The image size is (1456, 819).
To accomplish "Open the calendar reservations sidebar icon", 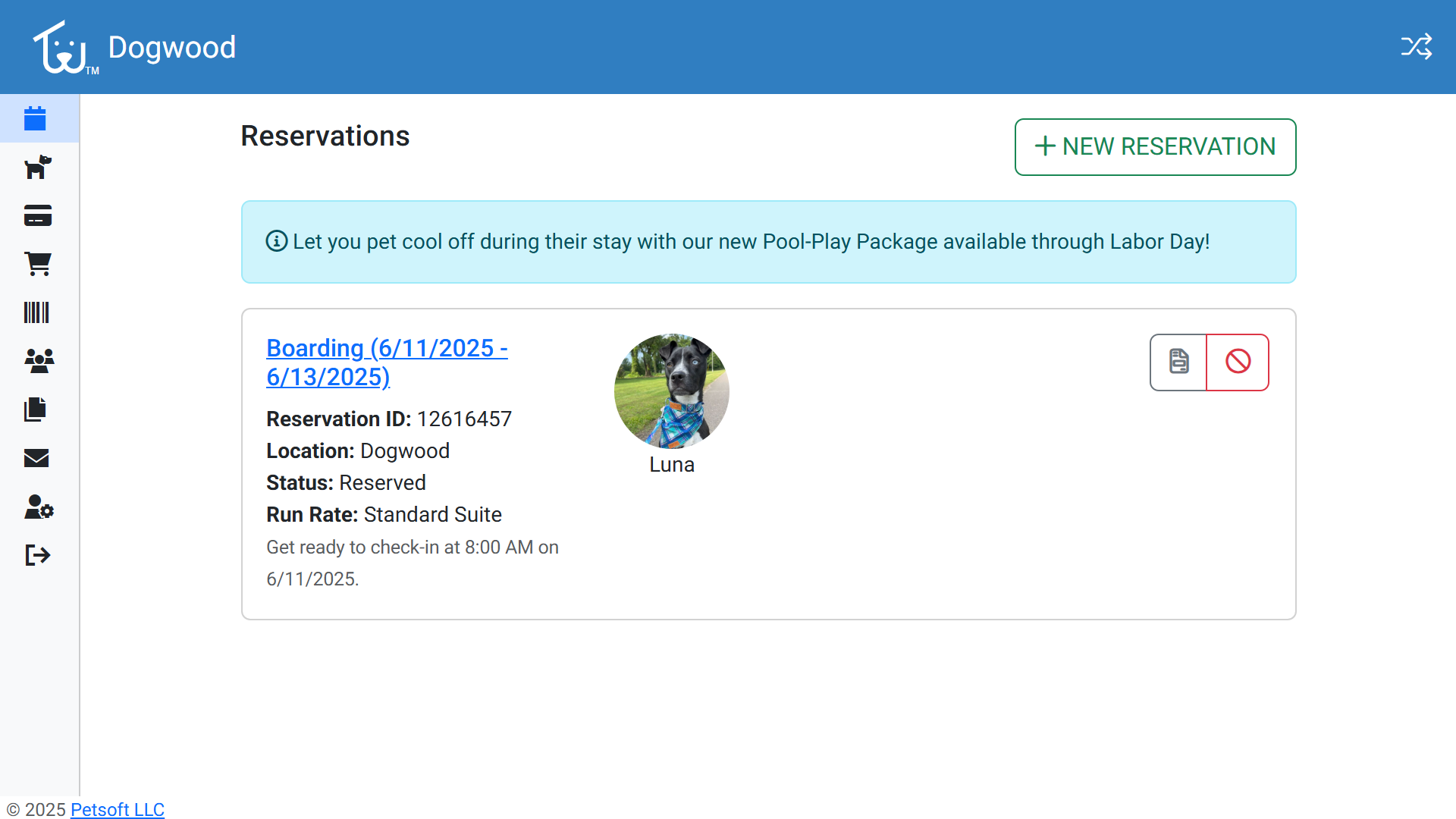I will click(36, 118).
